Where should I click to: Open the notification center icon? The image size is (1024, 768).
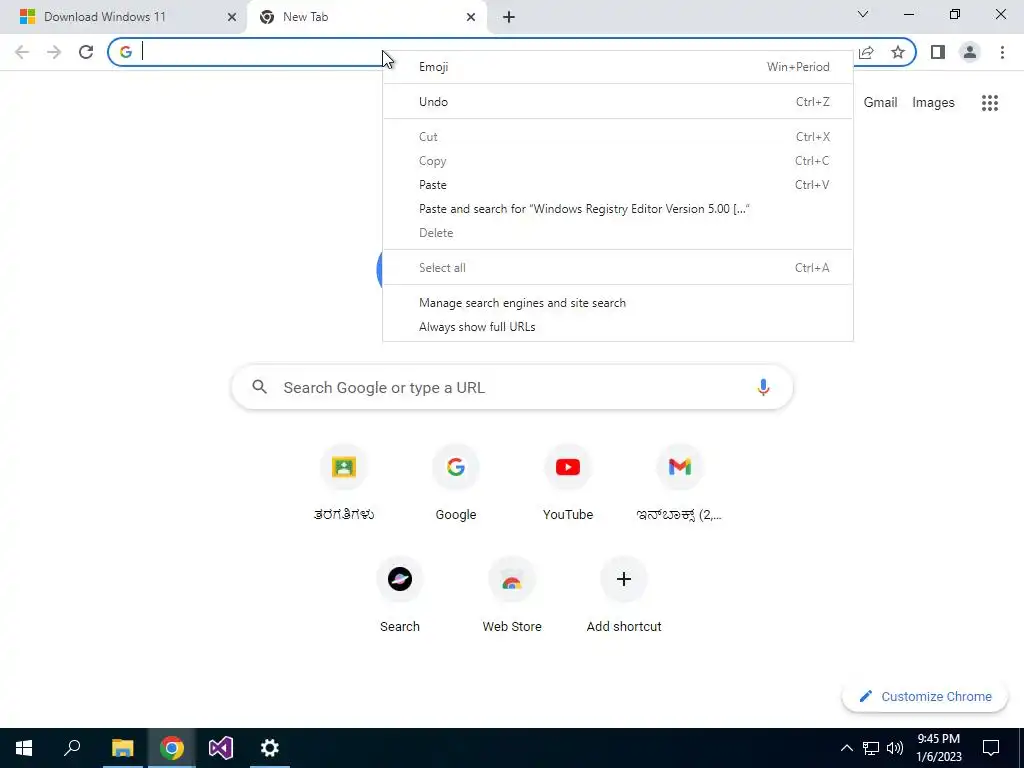coord(991,748)
